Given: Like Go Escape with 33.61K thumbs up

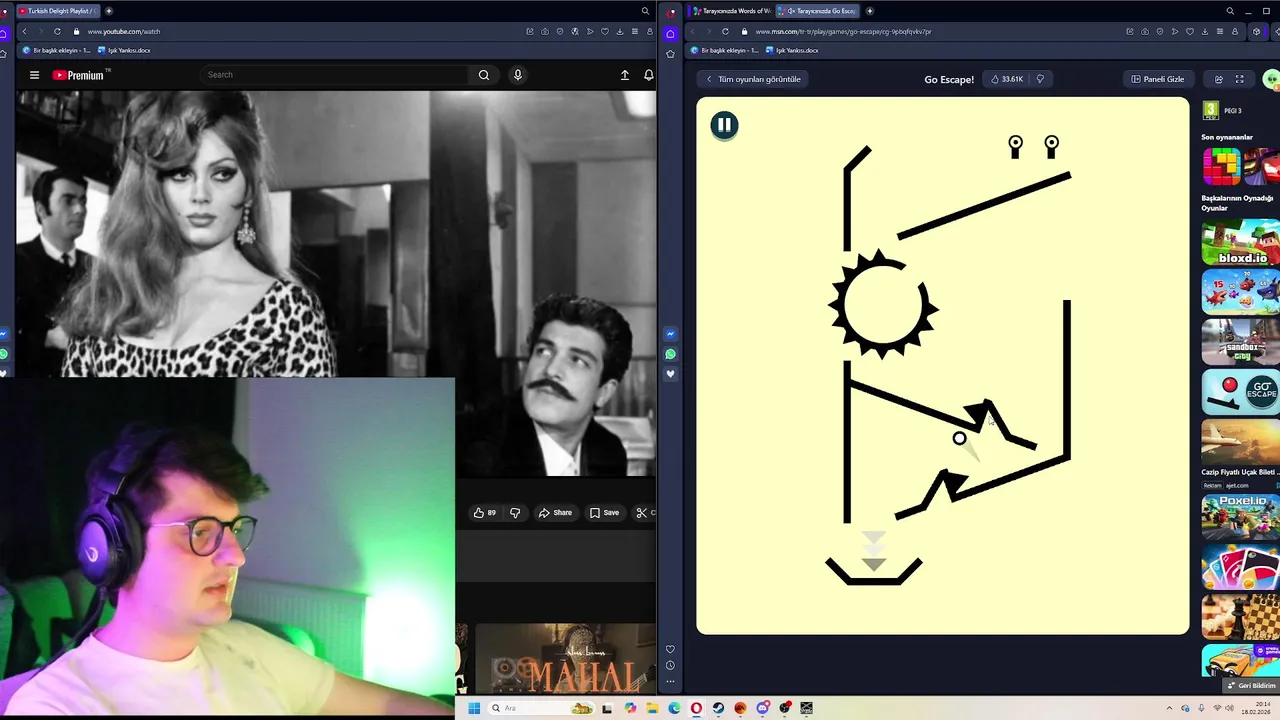Looking at the screenshot, I should tap(1007, 79).
